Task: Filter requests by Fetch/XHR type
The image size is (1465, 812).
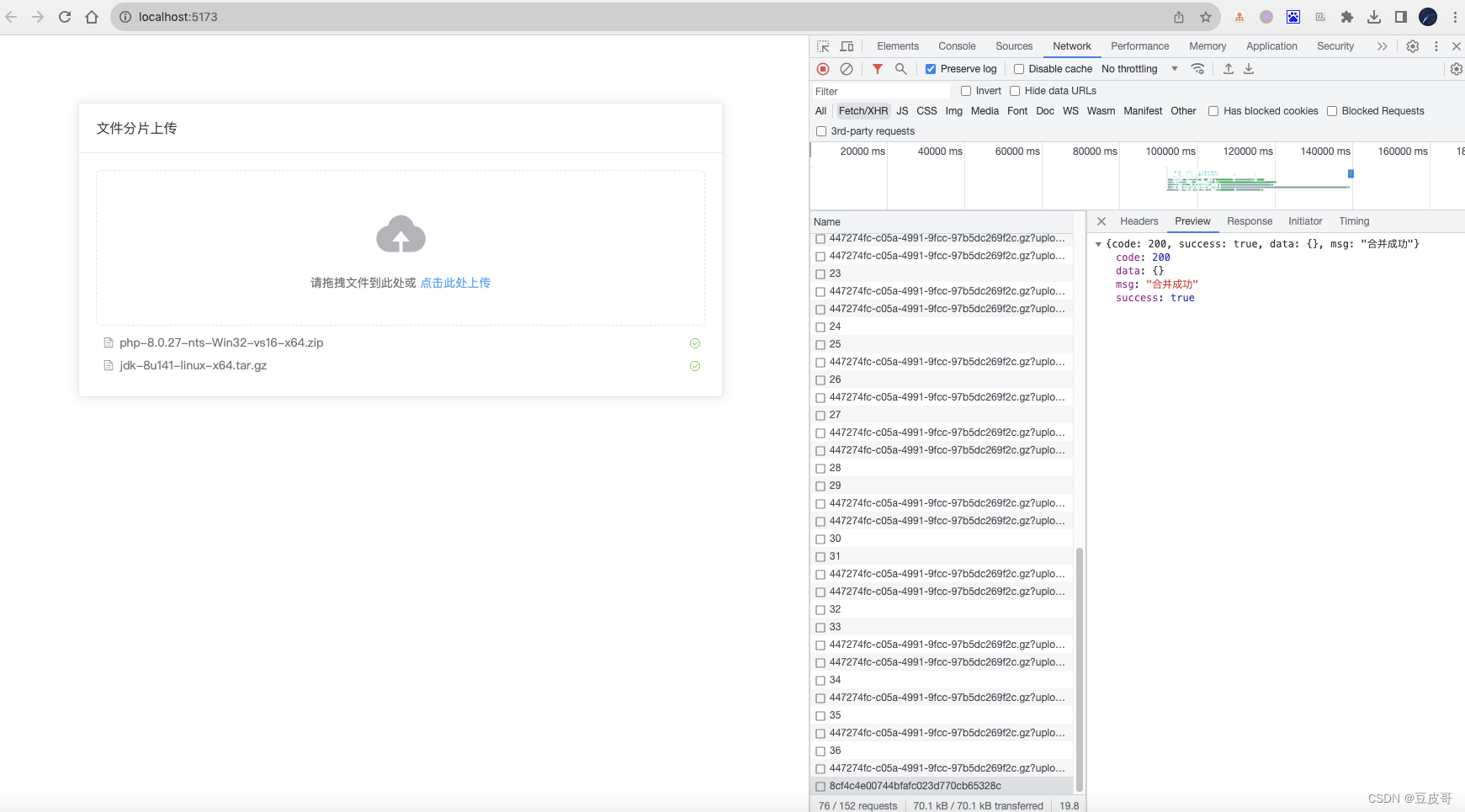Action: [x=863, y=111]
